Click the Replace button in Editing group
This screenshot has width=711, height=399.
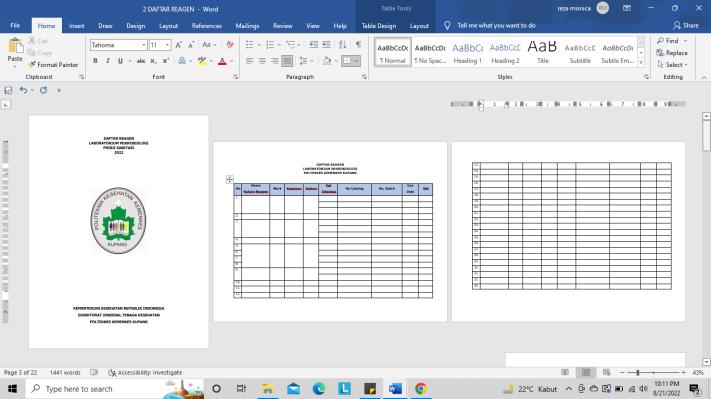coord(672,53)
